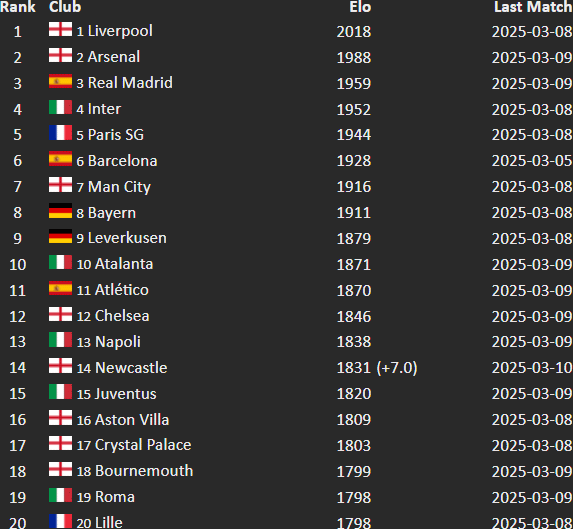Open the Barcelona club link
The image size is (573, 529).
(122, 161)
